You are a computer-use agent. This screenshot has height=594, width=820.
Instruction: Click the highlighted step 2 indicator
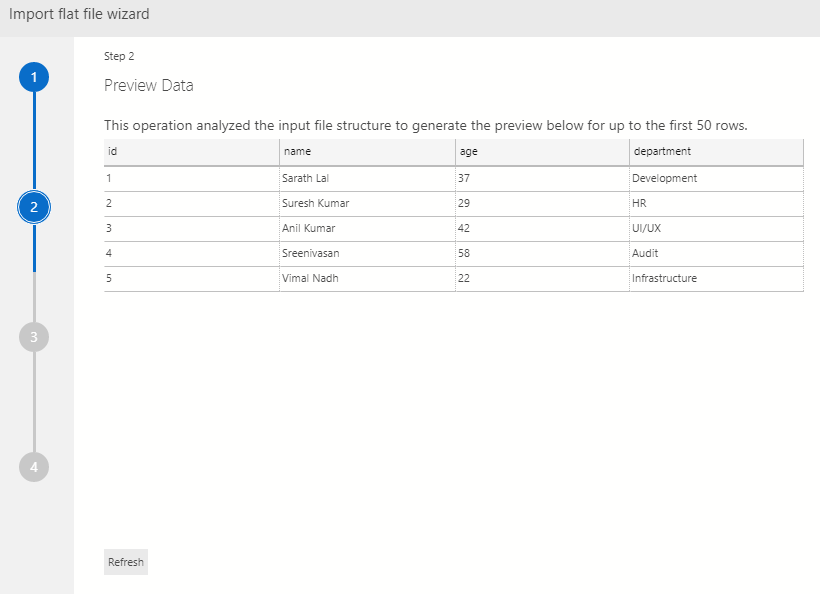pos(34,207)
